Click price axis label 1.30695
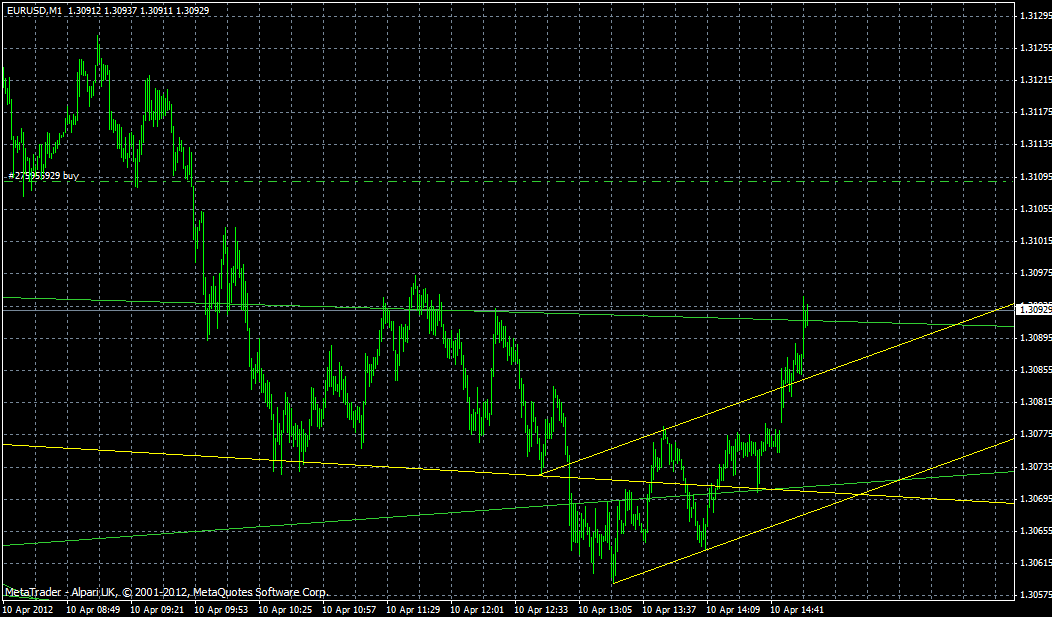Screen dimensions: 1052x617 tap(1034, 498)
